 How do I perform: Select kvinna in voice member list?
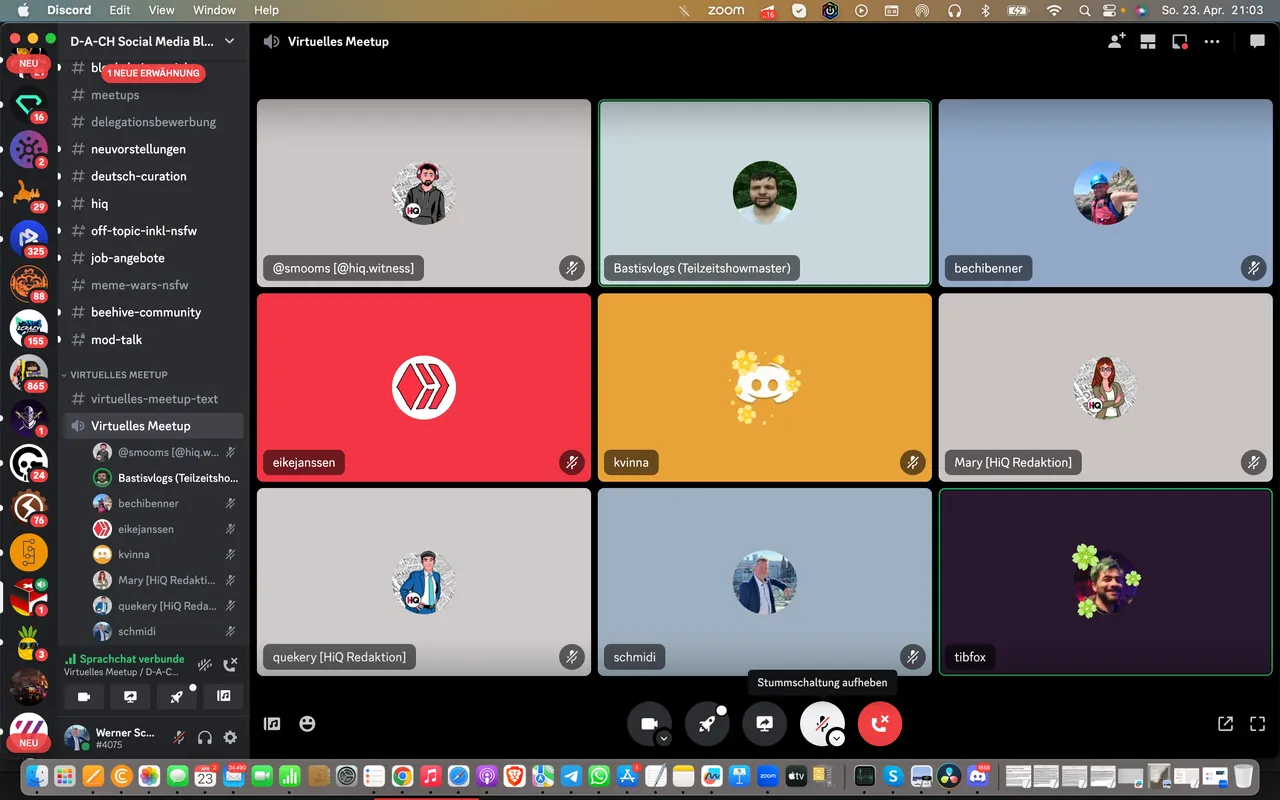pos(164,554)
